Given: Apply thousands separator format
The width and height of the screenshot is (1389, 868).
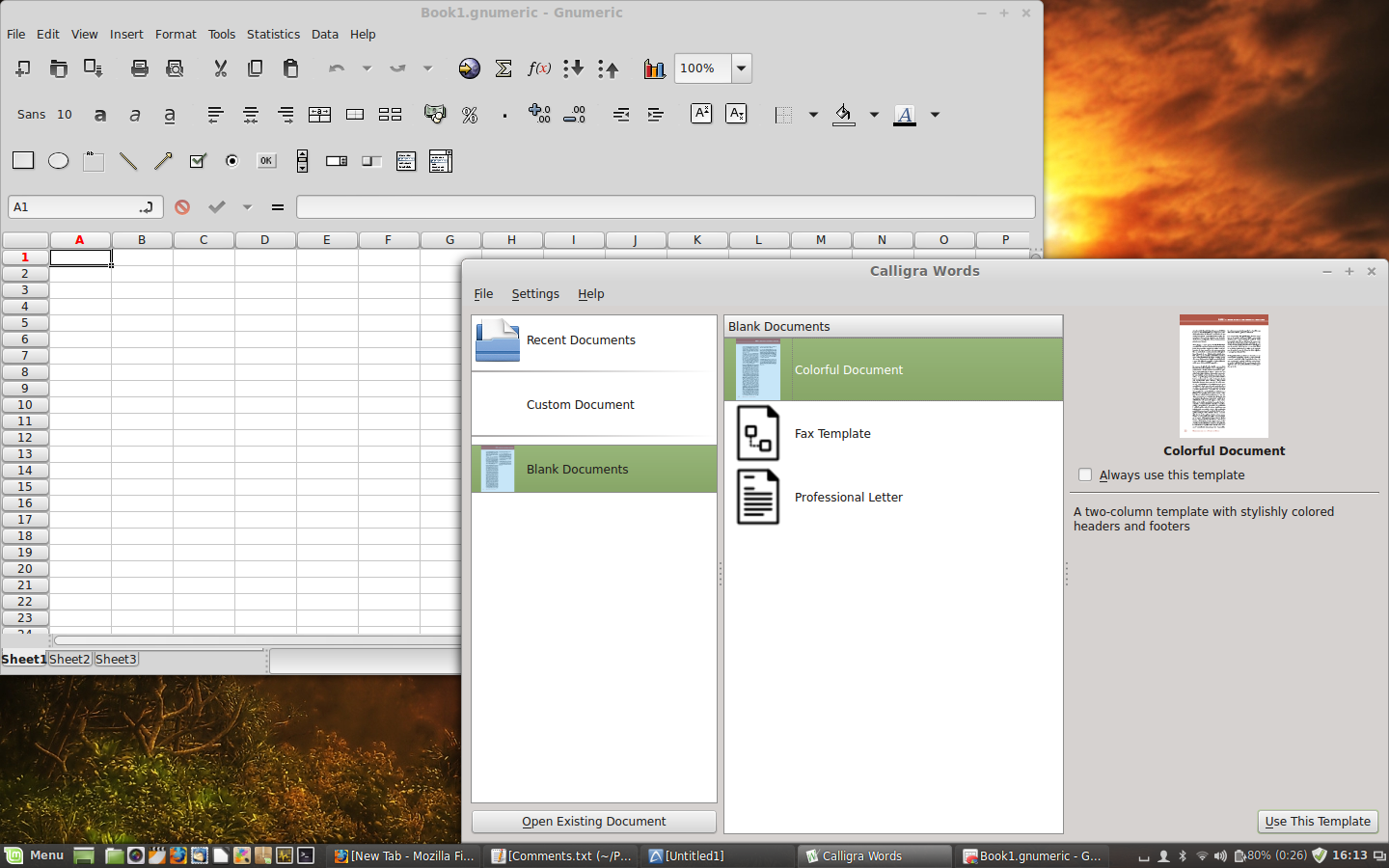Looking at the screenshot, I should tap(504, 115).
